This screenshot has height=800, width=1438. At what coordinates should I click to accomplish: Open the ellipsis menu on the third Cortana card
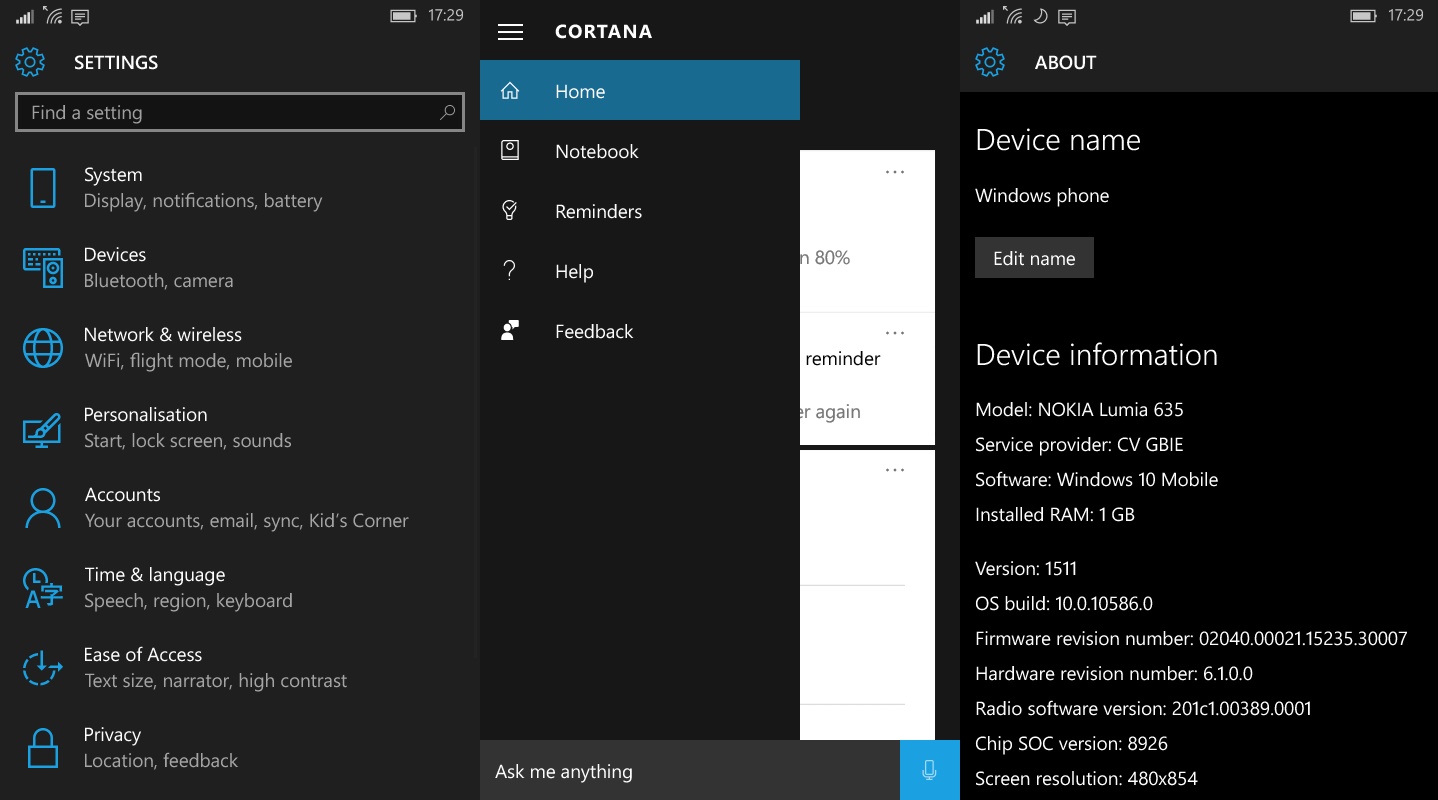pyautogui.click(x=895, y=470)
